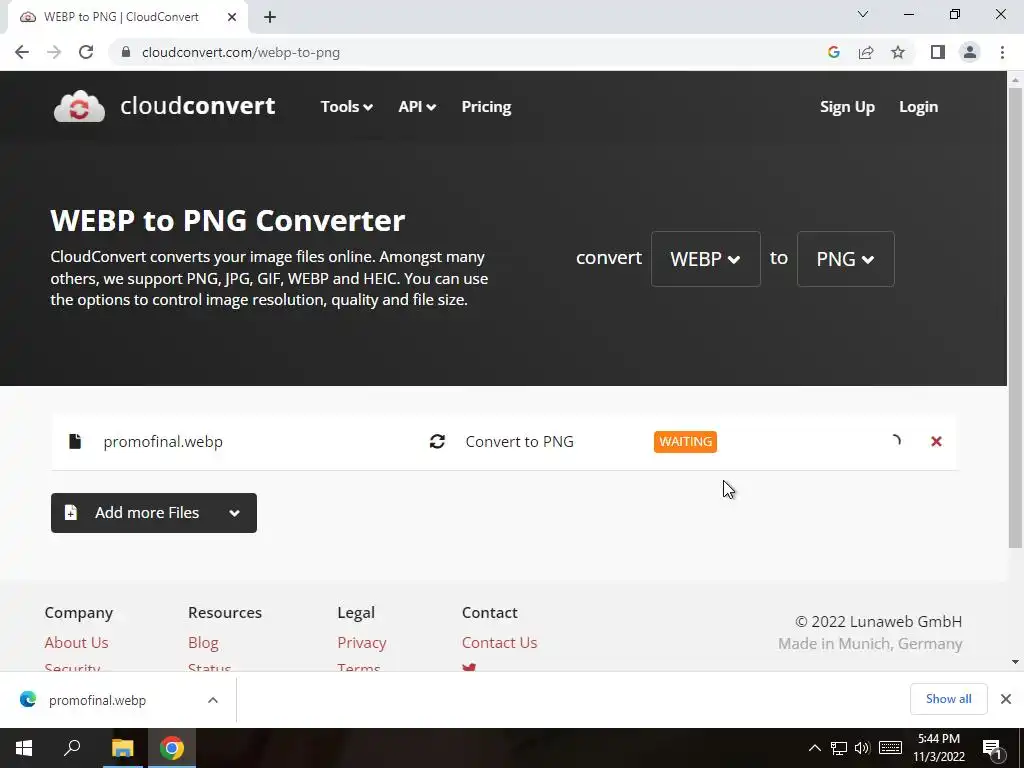Reload the page with the refresh icon
Screen dimensions: 1024x768
tap(86, 52)
